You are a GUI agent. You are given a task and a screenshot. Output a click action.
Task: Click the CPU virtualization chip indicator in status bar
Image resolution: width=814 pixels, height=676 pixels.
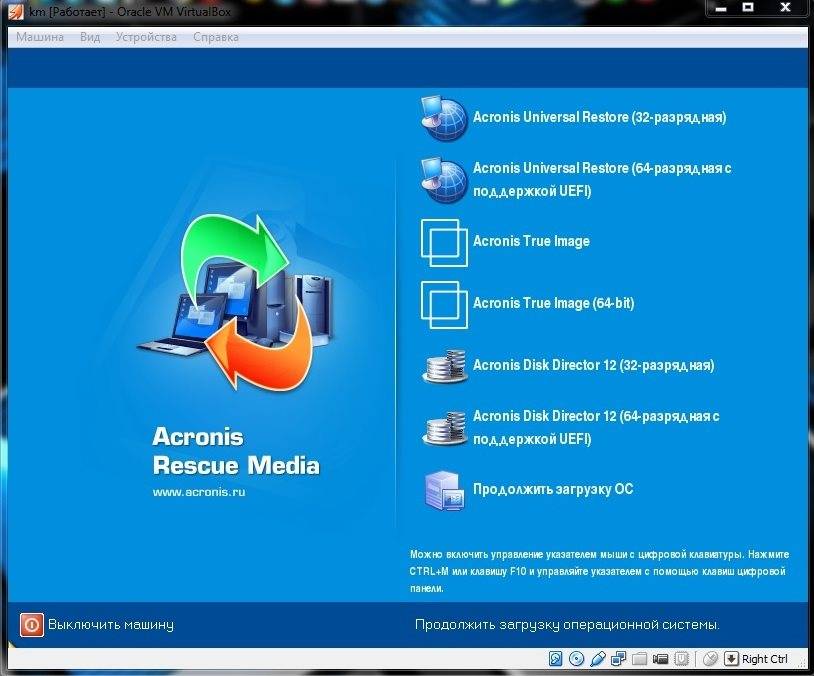pyautogui.click(x=682, y=659)
